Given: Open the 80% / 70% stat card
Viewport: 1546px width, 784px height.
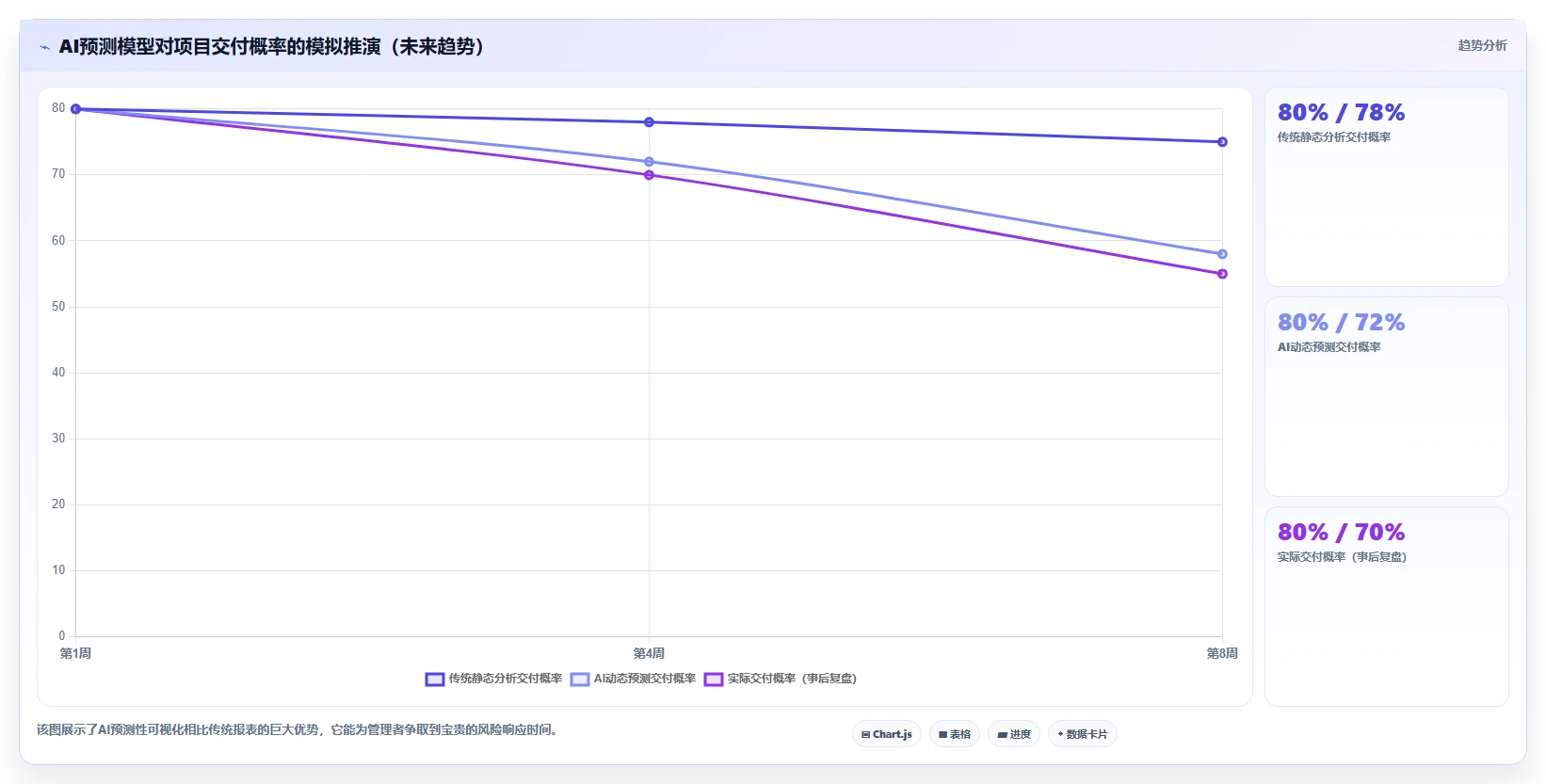Looking at the screenshot, I should 1386,607.
